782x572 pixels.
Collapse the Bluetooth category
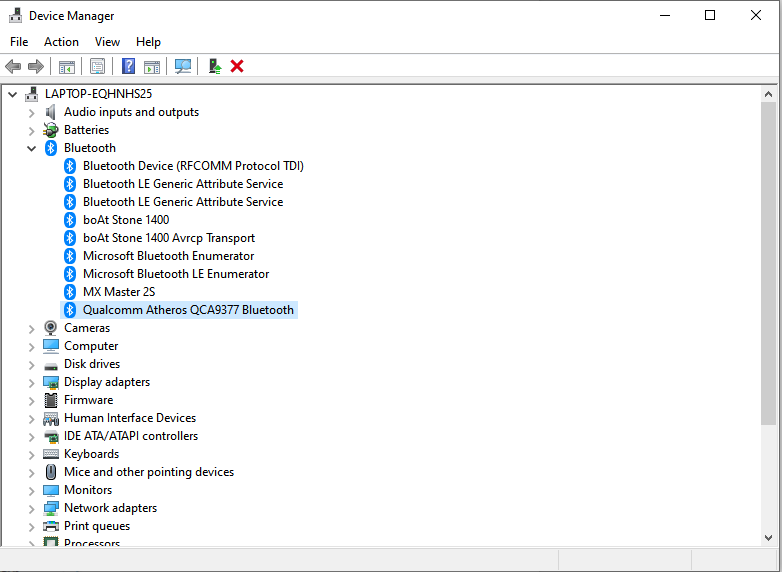(31, 148)
